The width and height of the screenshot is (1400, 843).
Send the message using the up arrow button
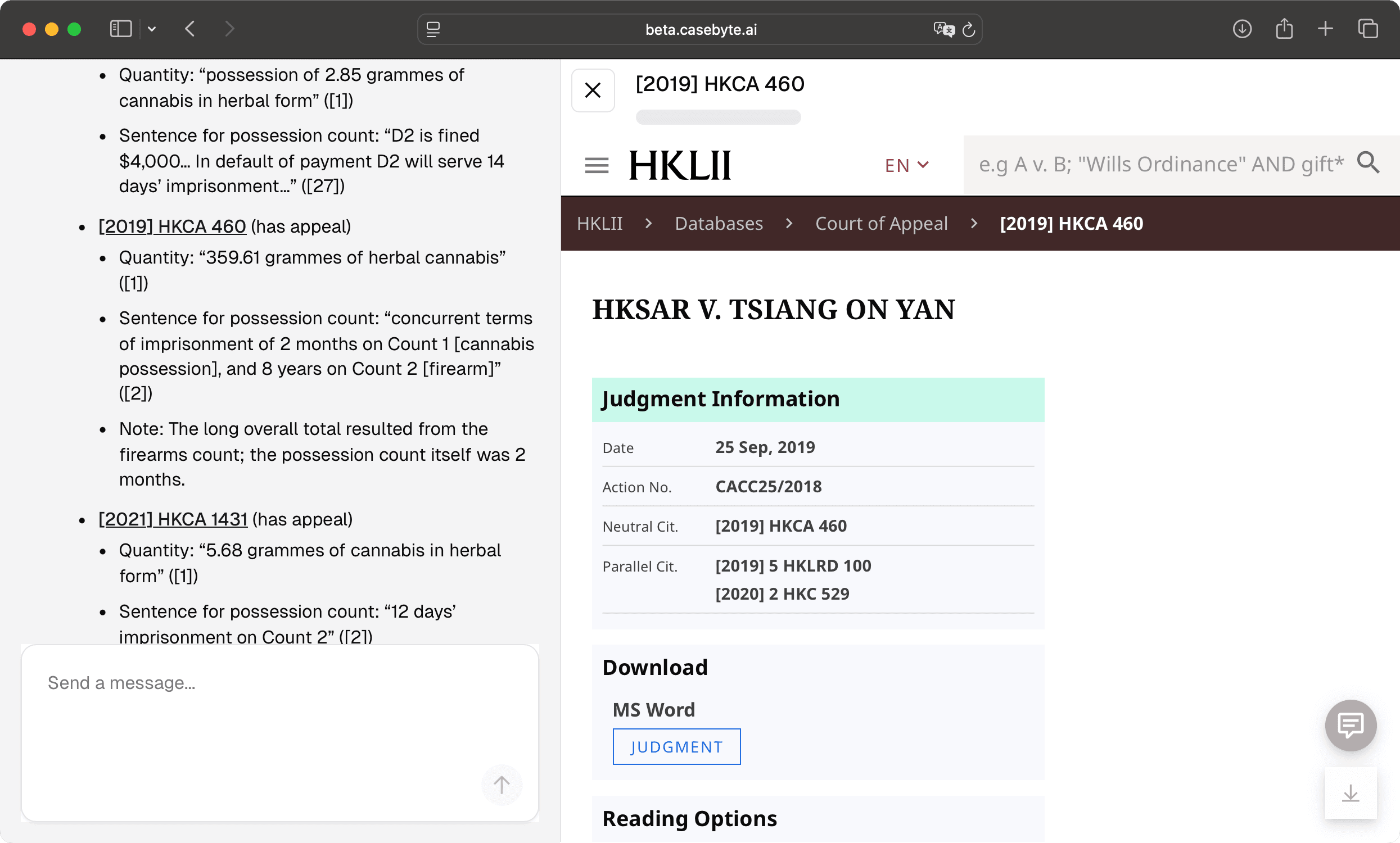tap(502, 785)
